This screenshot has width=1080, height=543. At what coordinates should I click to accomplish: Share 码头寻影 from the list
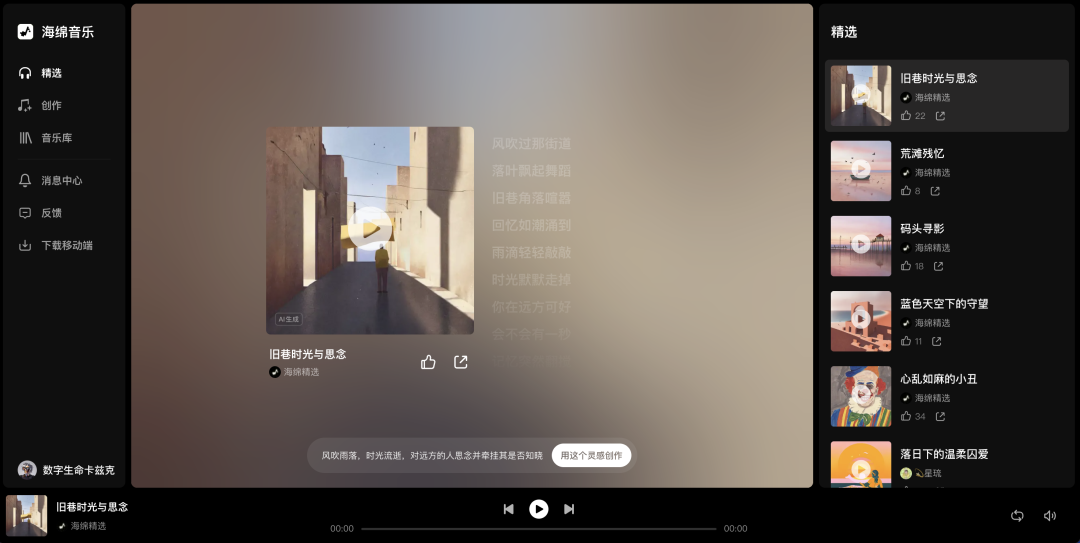(x=938, y=266)
